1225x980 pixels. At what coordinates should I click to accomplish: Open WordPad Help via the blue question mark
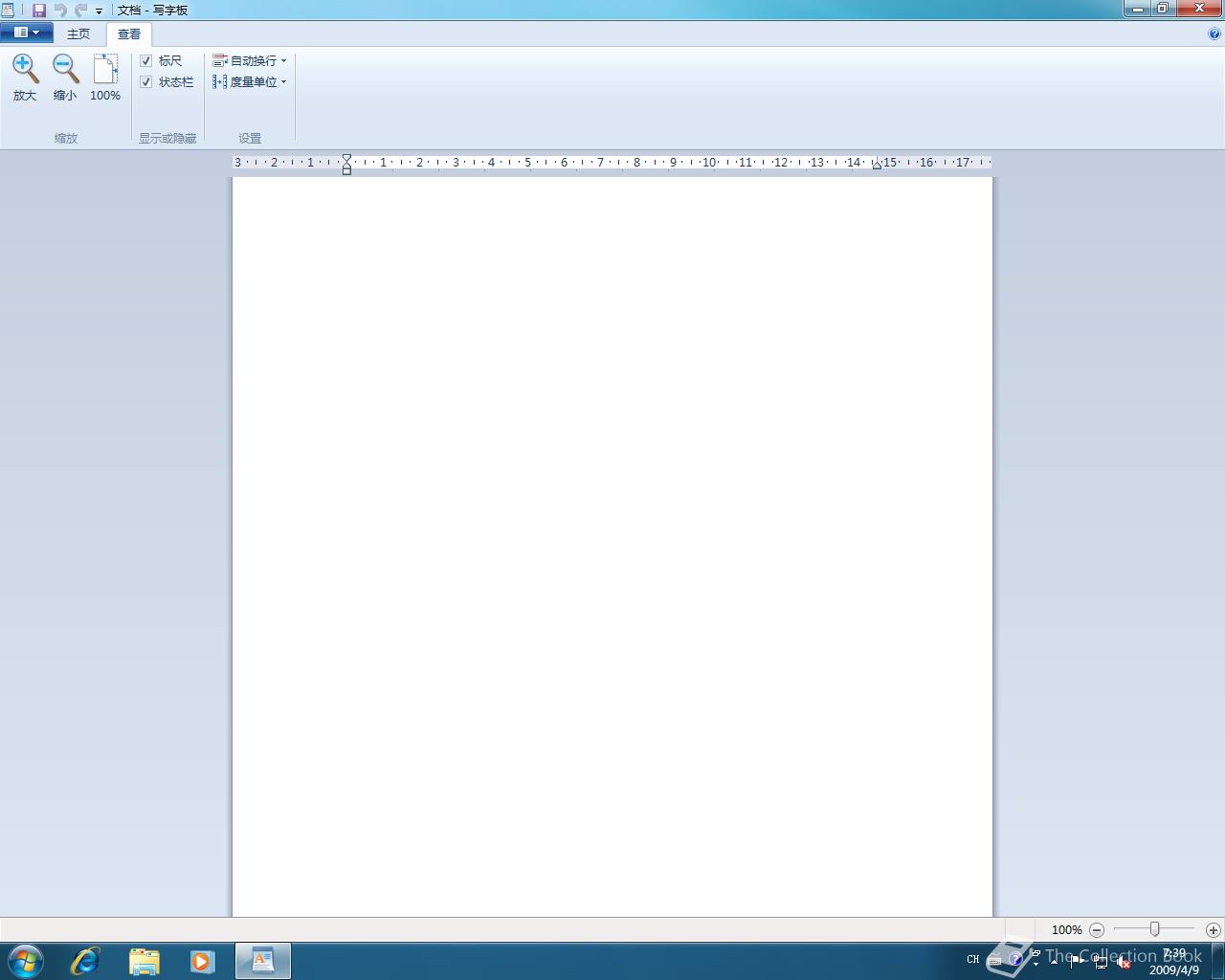click(1214, 33)
